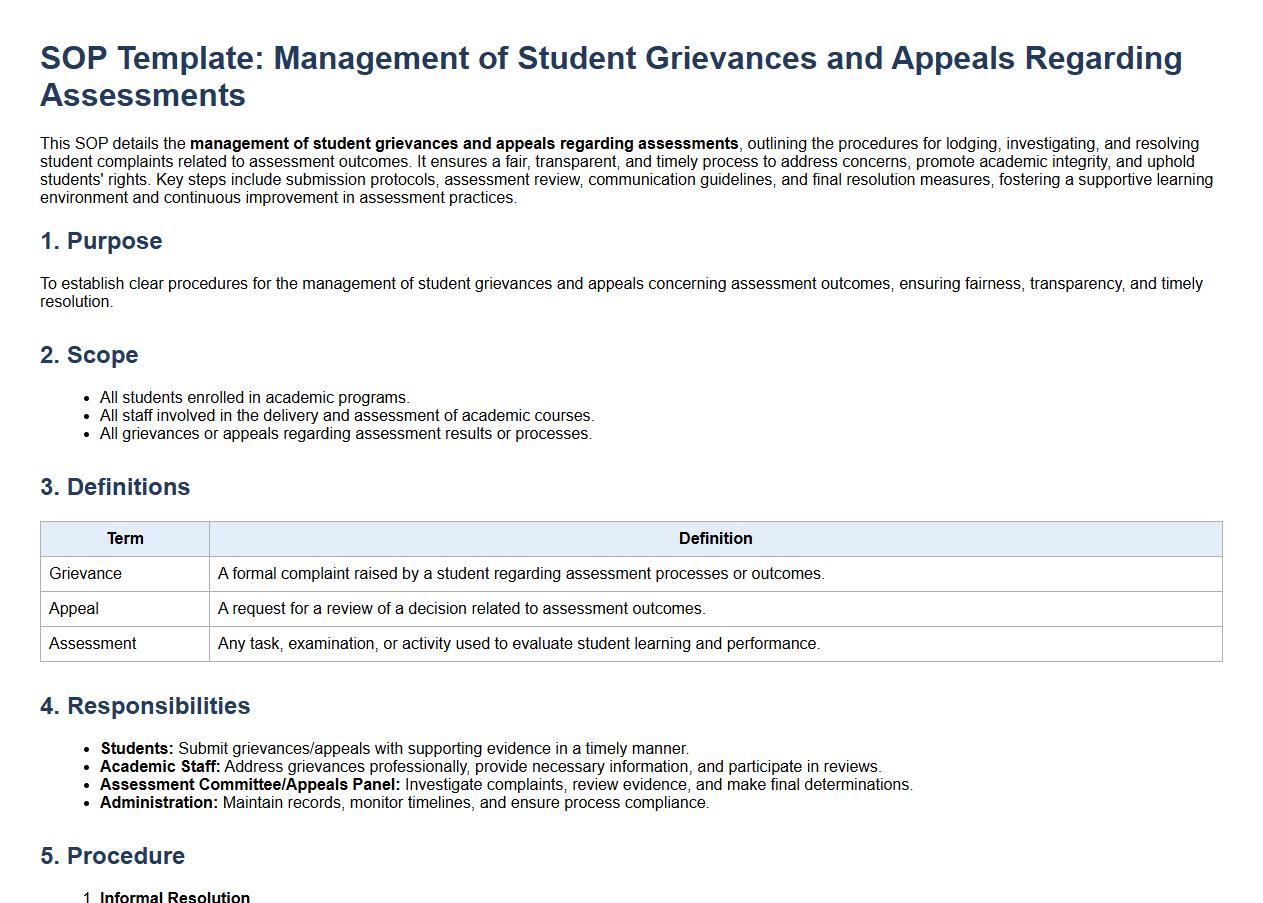This screenshot has height=903, width=1263.
Task: Click the 'All grievances or appeals' scope bullet
Action: tap(345, 434)
